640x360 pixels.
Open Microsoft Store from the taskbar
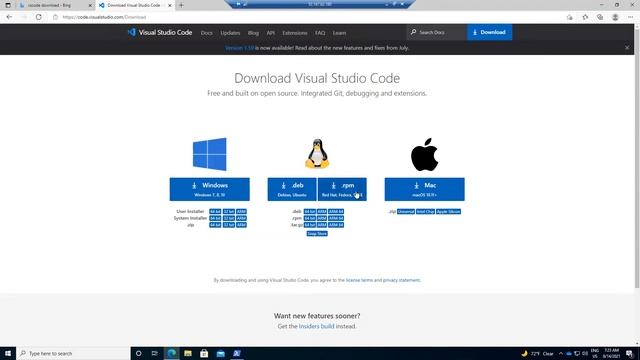[204, 353]
